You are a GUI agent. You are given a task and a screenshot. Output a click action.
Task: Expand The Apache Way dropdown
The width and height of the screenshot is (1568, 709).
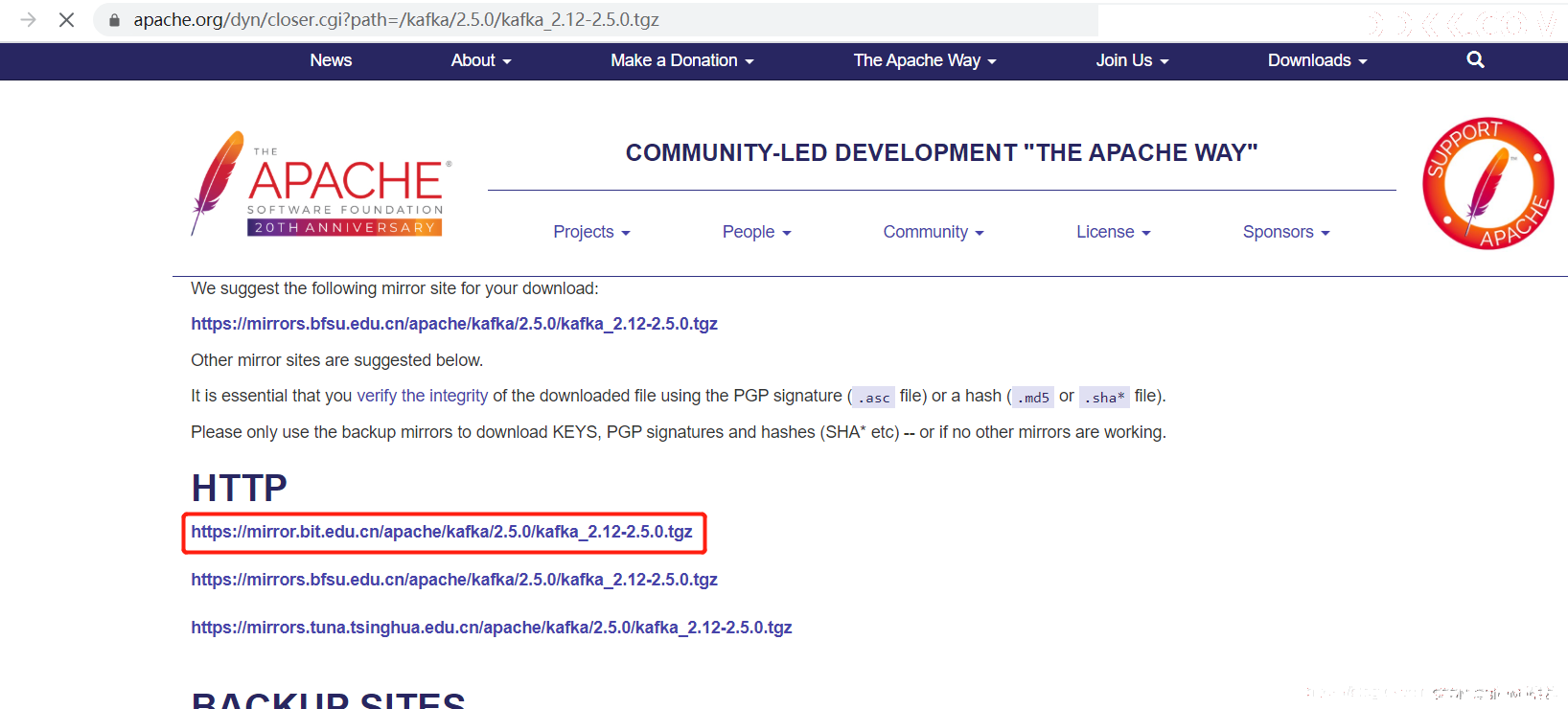click(x=925, y=60)
